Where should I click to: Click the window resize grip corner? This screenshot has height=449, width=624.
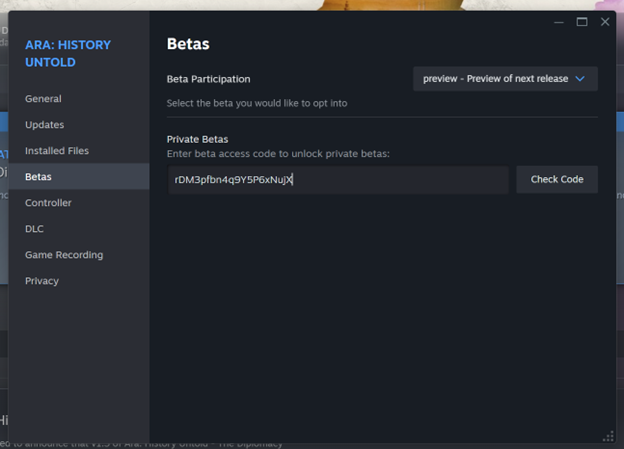click(x=608, y=436)
